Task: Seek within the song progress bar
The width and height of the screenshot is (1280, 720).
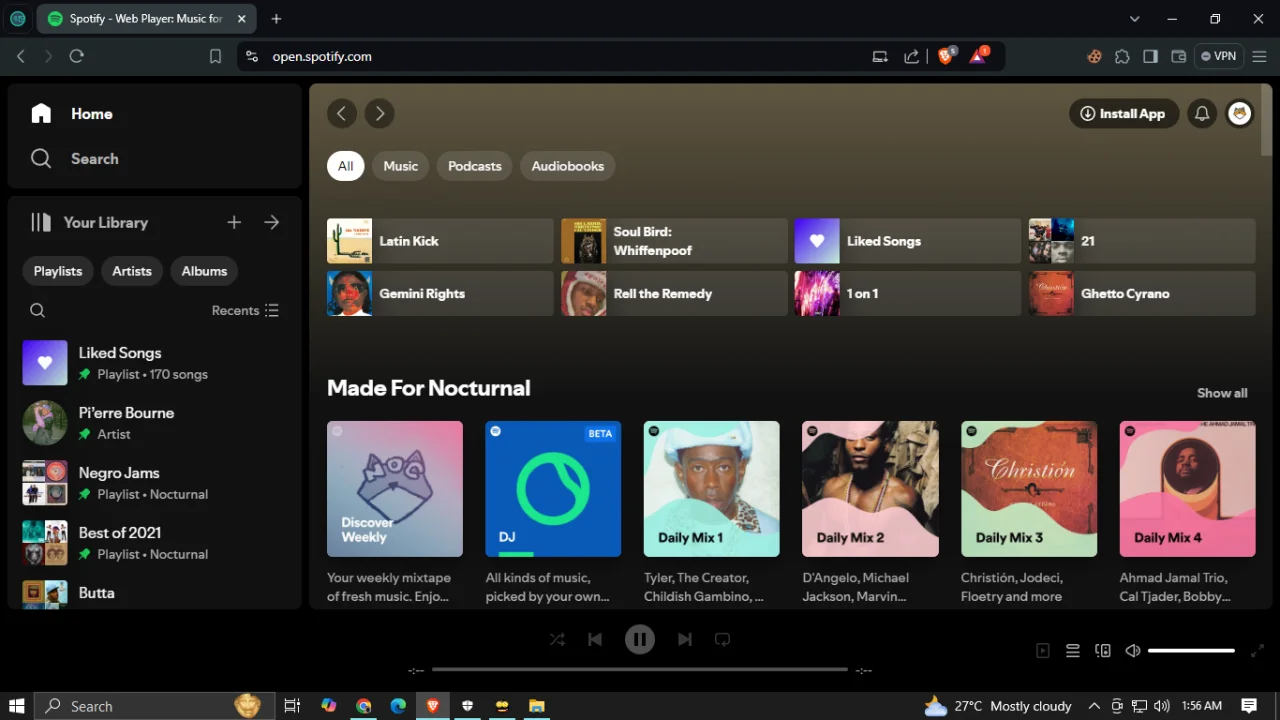Action: [x=640, y=670]
